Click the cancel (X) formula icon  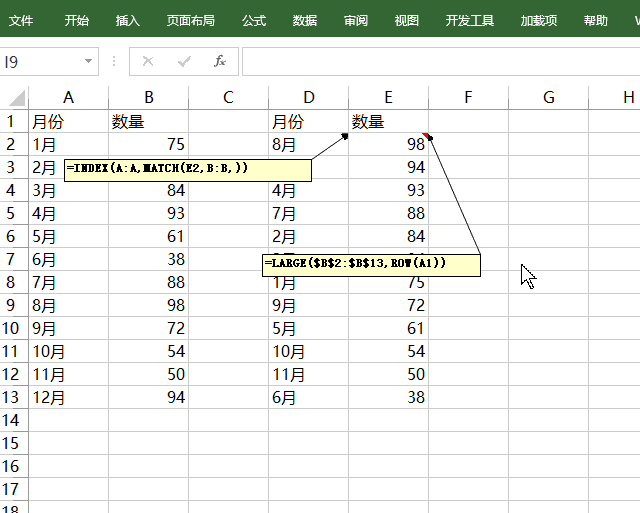148,61
